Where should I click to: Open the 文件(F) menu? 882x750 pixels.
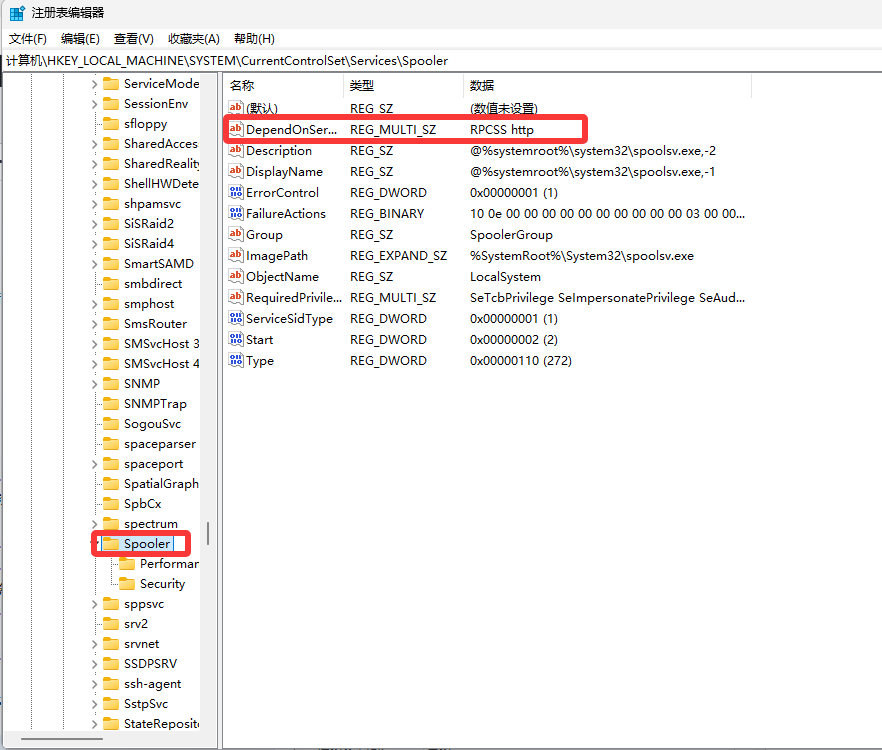pyautogui.click(x=28, y=39)
